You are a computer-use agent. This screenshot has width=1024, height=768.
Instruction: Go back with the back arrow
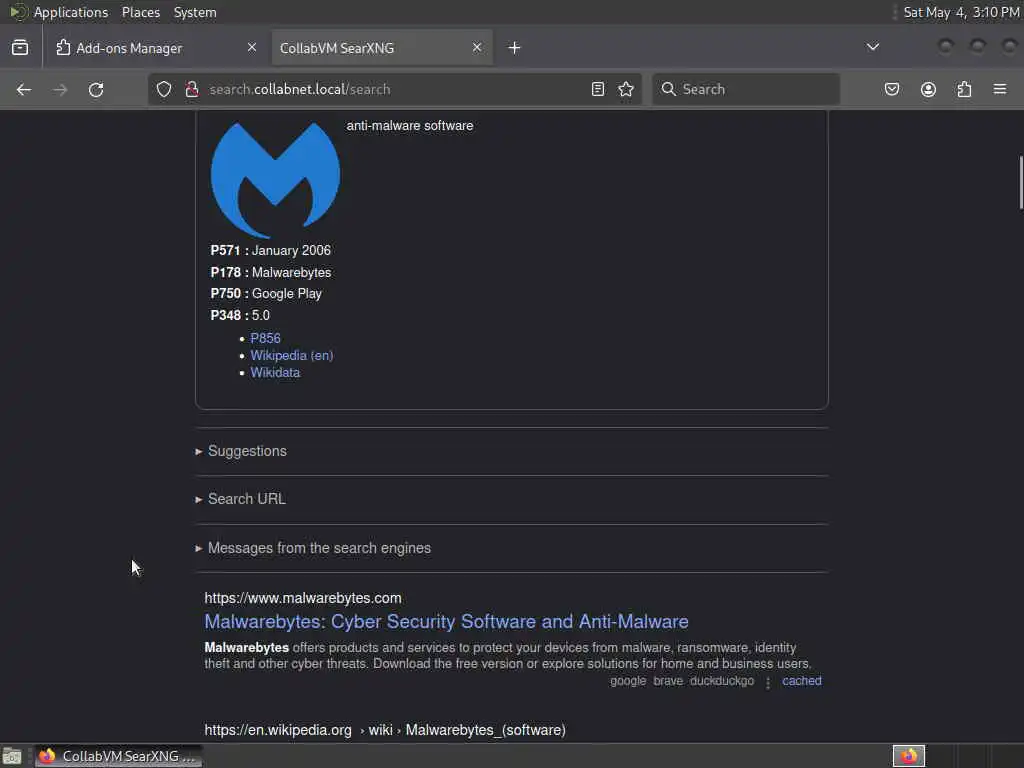click(24, 89)
